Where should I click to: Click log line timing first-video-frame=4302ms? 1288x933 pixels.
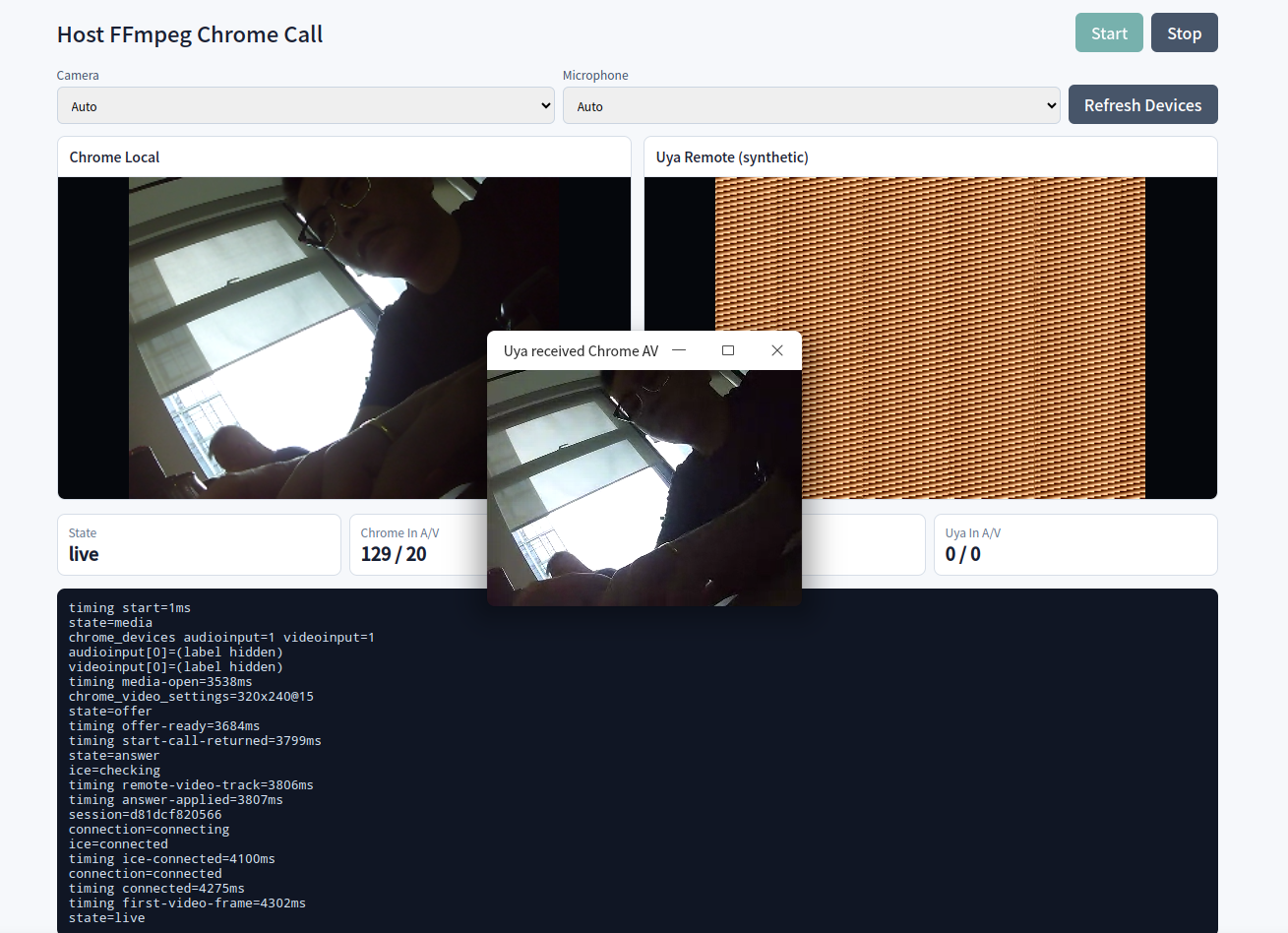click(x=187, y=903)
